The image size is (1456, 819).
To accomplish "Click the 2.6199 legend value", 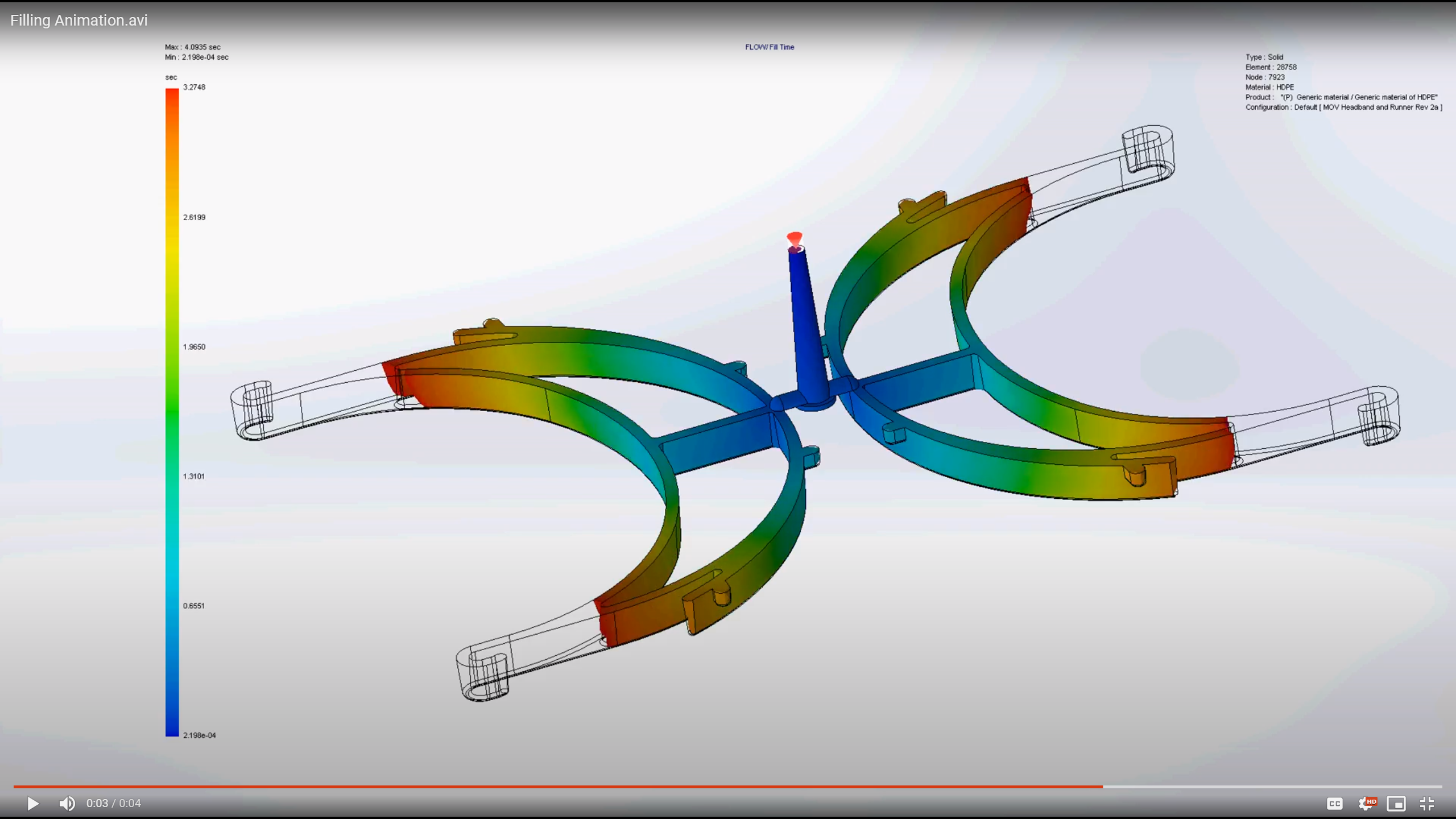I will click(194, 217).
